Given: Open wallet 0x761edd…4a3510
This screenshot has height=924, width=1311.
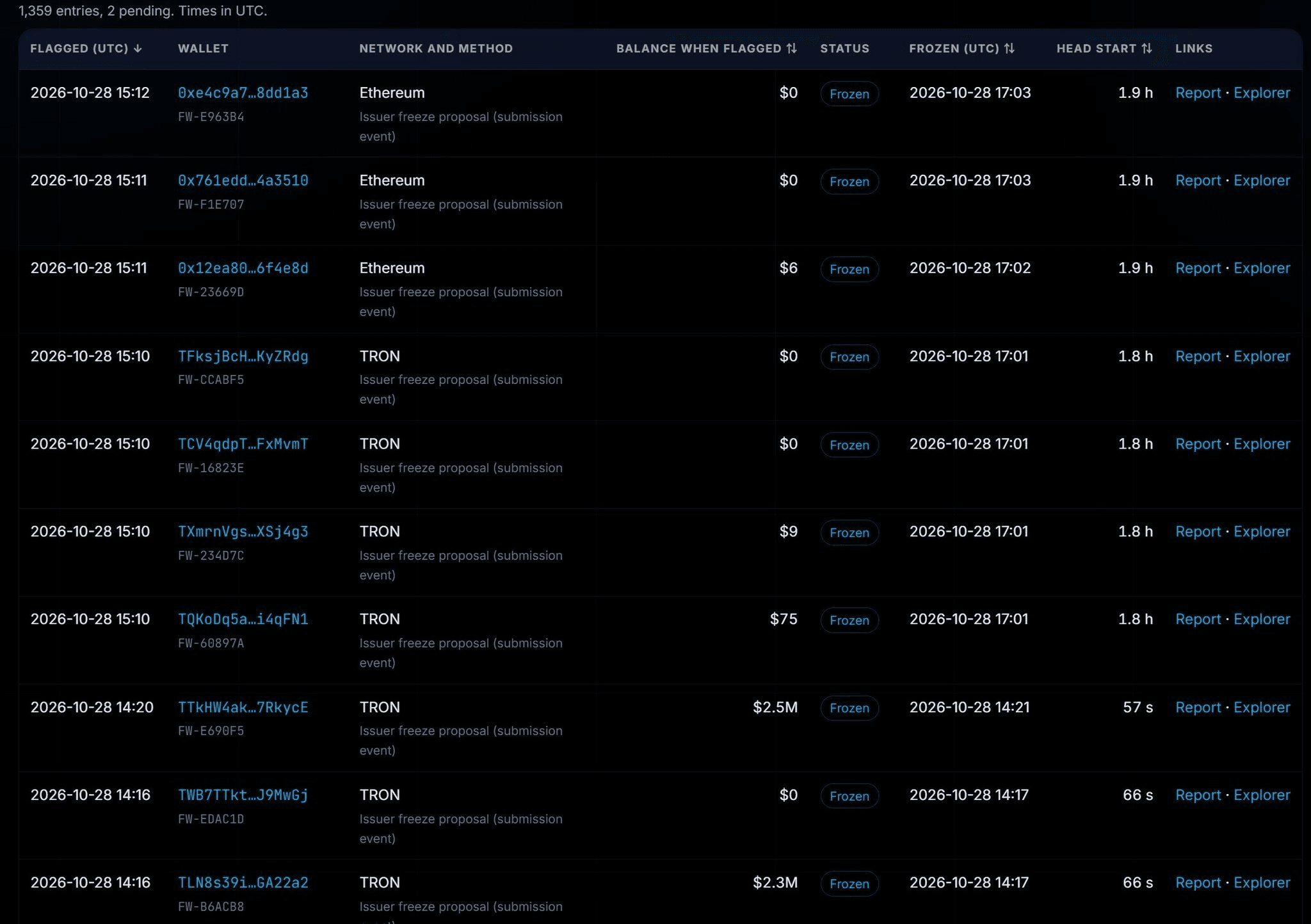Looking at the screenshot, I should pyautogui.click(x=243, y=180).
